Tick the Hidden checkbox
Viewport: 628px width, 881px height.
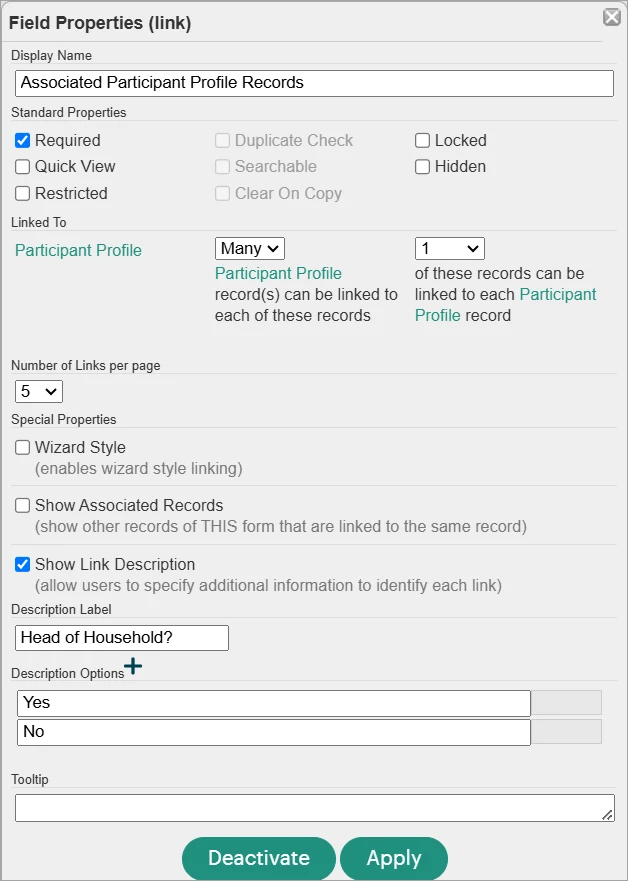click(422, 167)
